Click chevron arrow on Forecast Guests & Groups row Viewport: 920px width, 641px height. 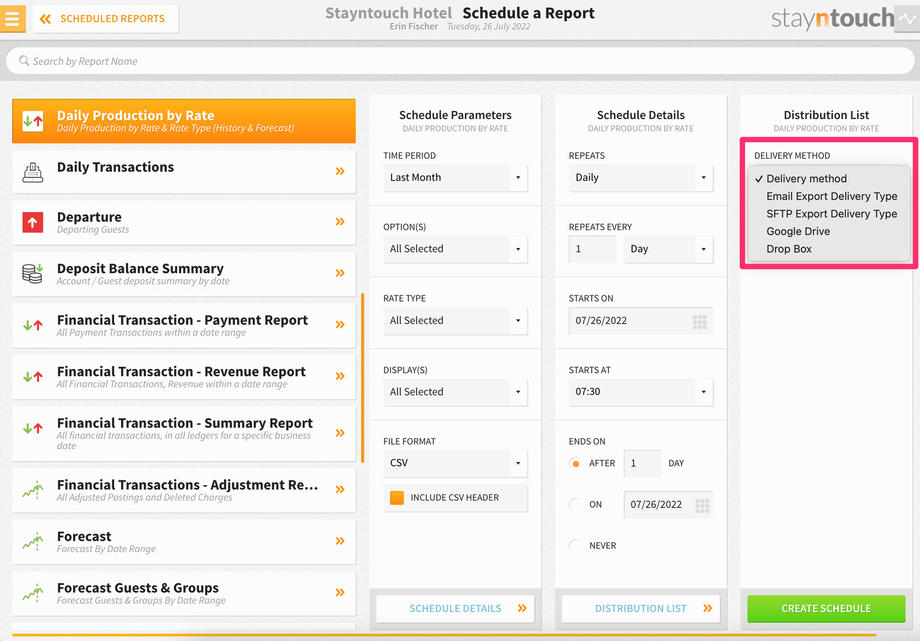pyautogui.click(x=340, y=592)
